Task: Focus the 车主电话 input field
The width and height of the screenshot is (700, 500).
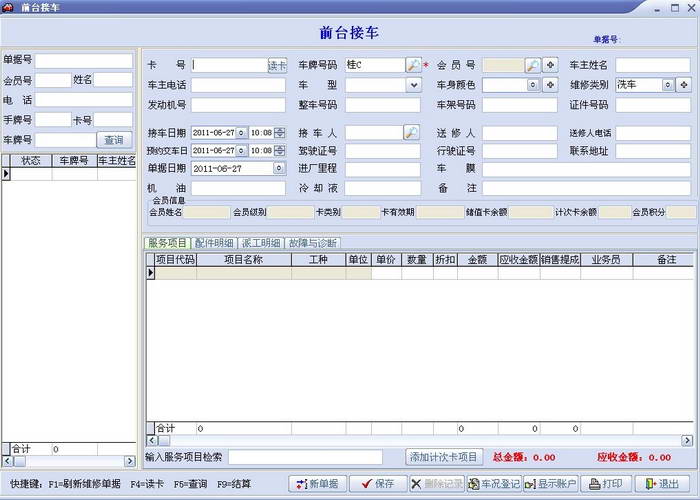Action: [238, 85]
